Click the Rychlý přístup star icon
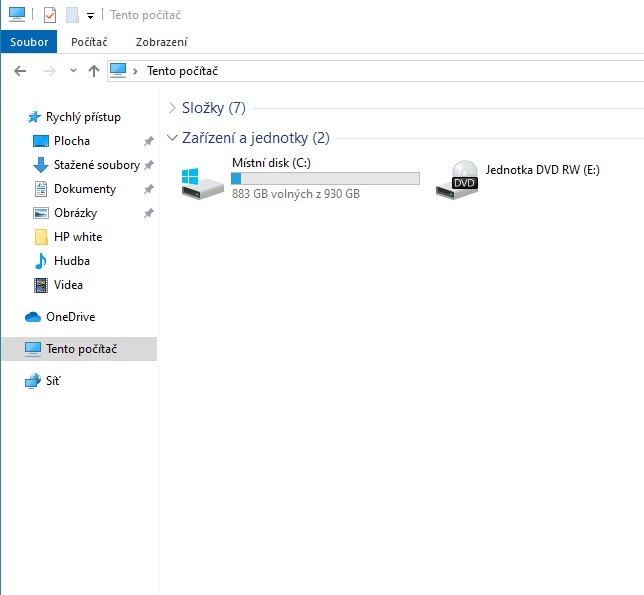 [x=34, y=117]
